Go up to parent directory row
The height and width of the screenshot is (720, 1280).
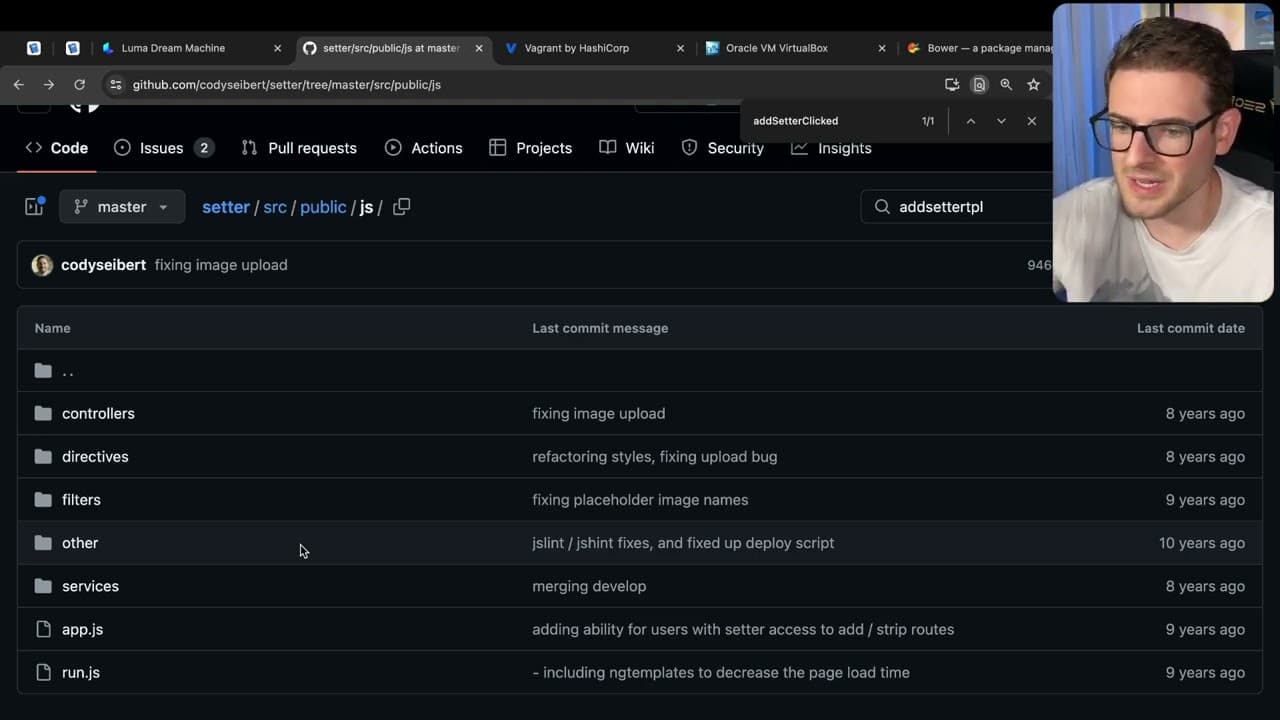click(x=640, y=371)
